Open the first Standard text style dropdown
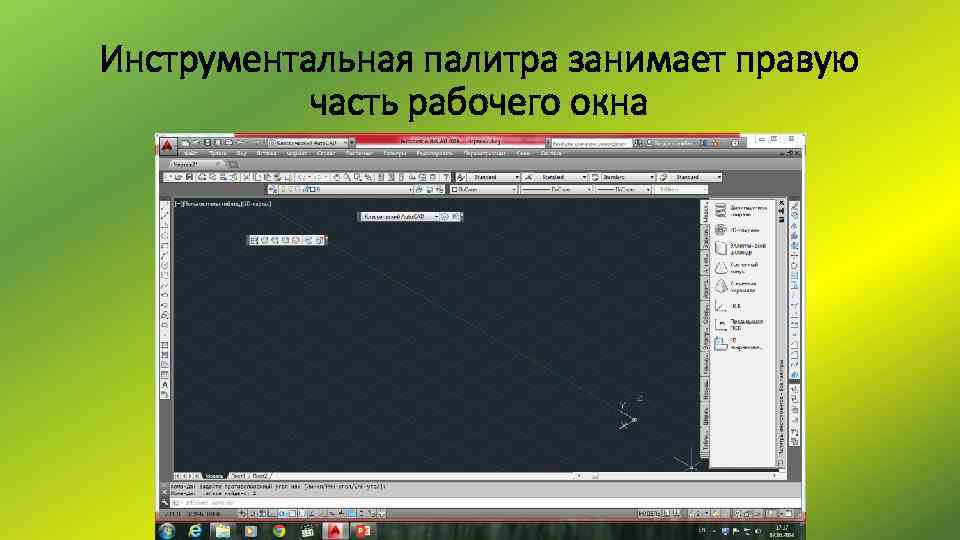 point(493,177)
